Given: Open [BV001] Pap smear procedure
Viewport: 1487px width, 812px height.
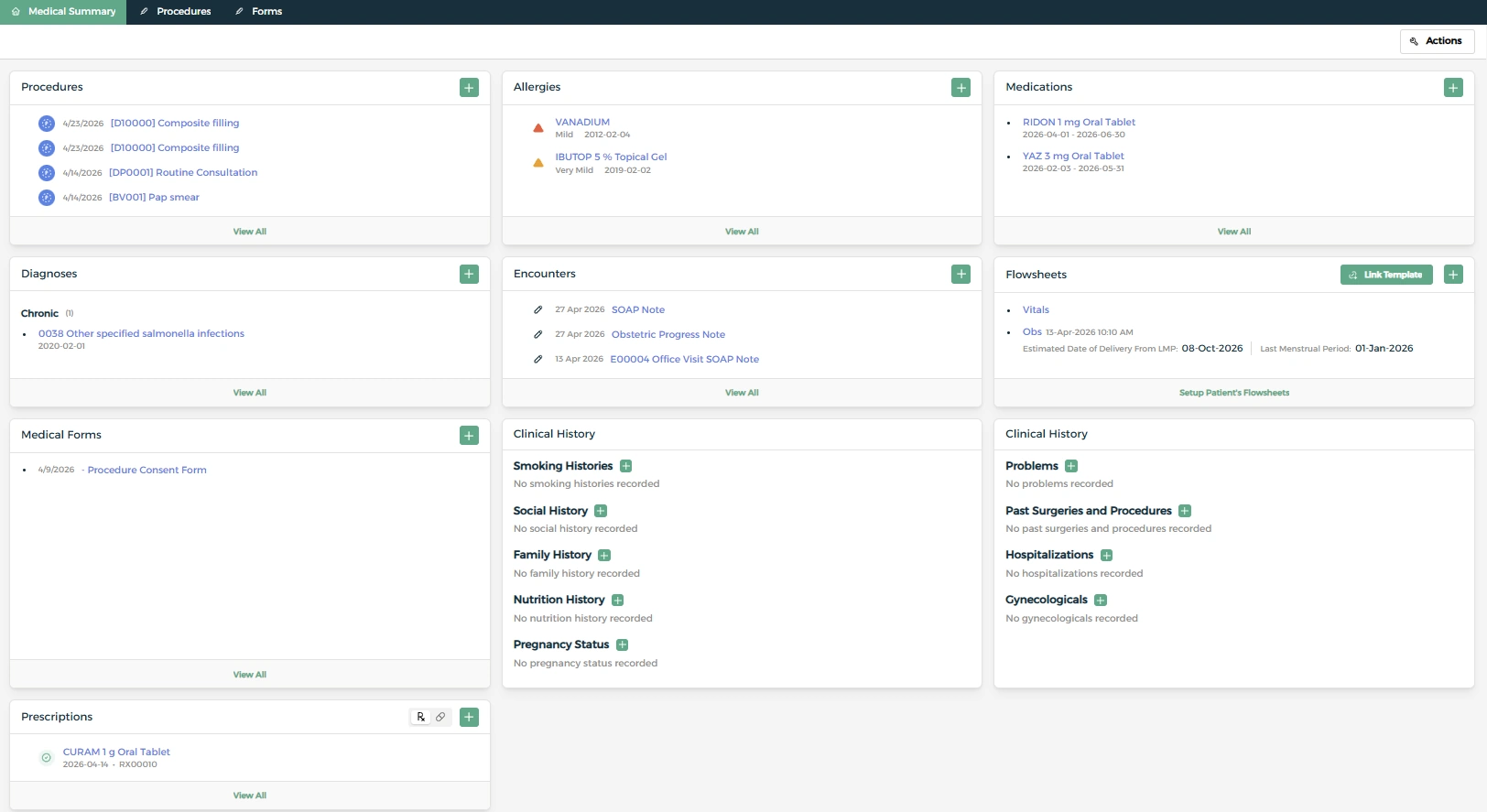Looking at the screenshot, I should pyautogui.click(x=154, y=197).
